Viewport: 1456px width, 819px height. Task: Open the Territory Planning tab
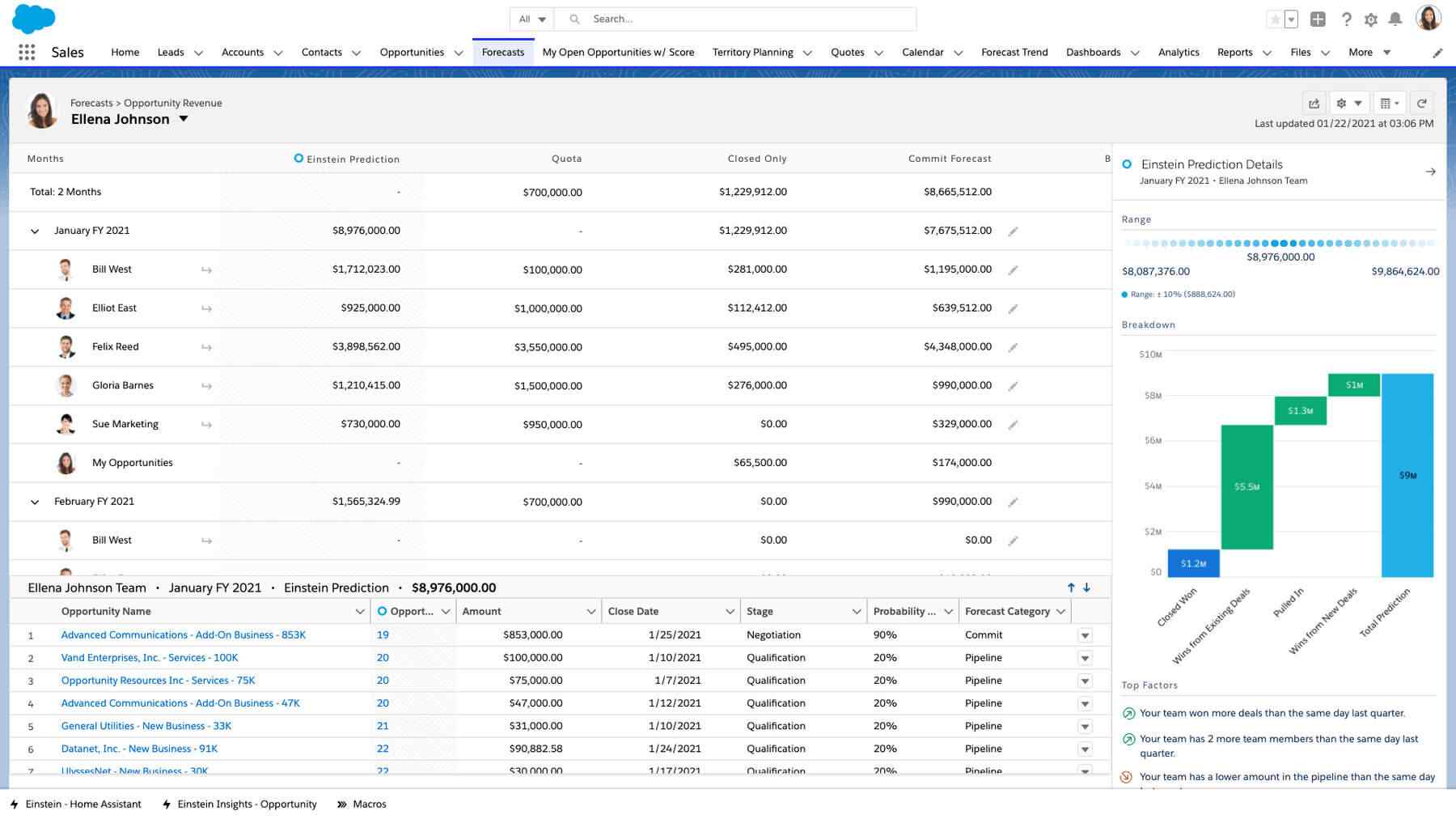[752, 52]
